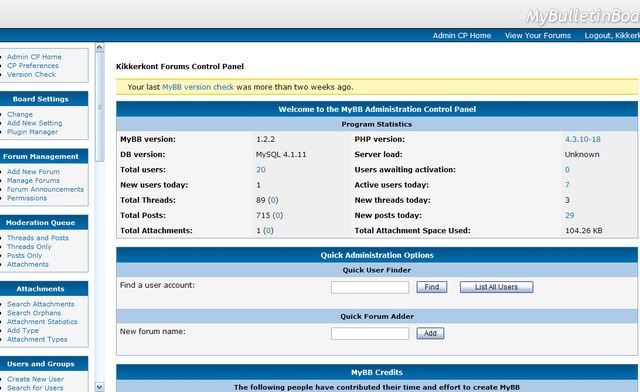Click the Find button

click(x=431, y=287)
